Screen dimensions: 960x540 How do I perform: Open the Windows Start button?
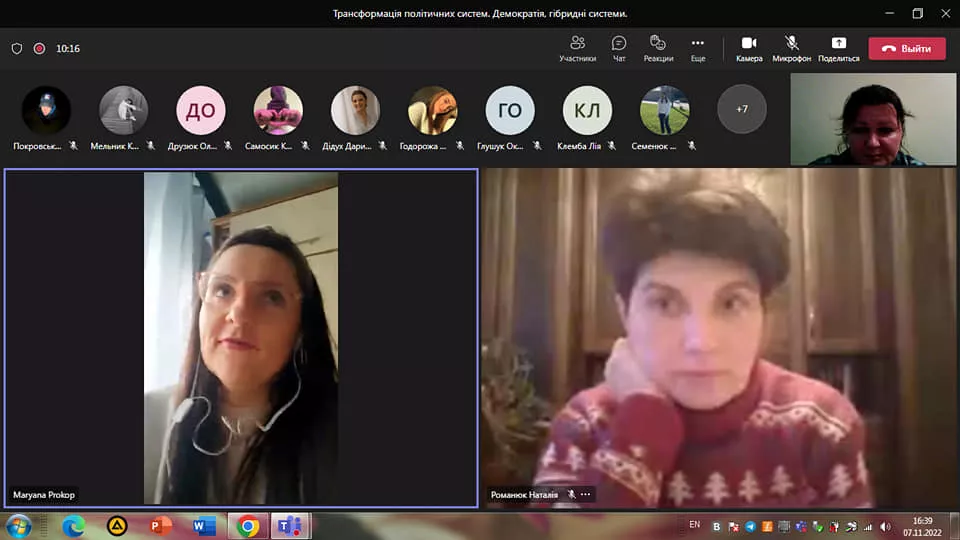click(19, 526)
